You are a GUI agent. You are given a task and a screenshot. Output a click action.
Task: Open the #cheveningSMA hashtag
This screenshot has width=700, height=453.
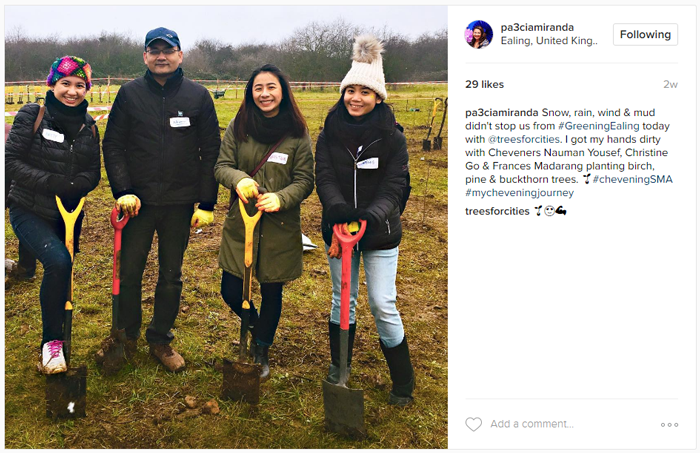[633, 179]
